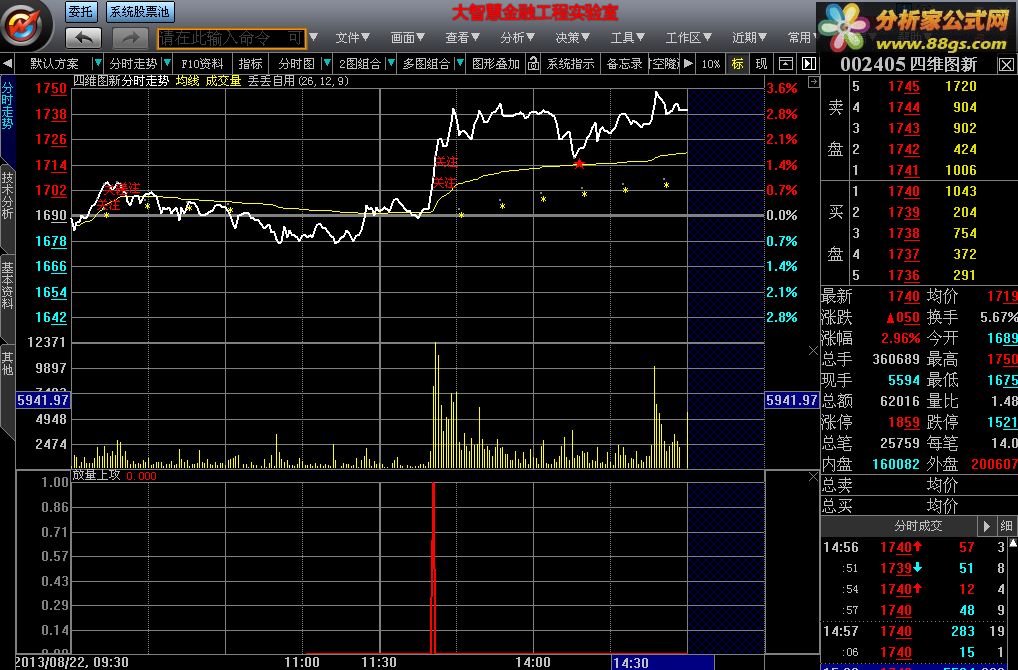The height and width of the screenshot is (670, 1018).
Task: Click sell level 5 price 1745
Action: pos(904,86)
